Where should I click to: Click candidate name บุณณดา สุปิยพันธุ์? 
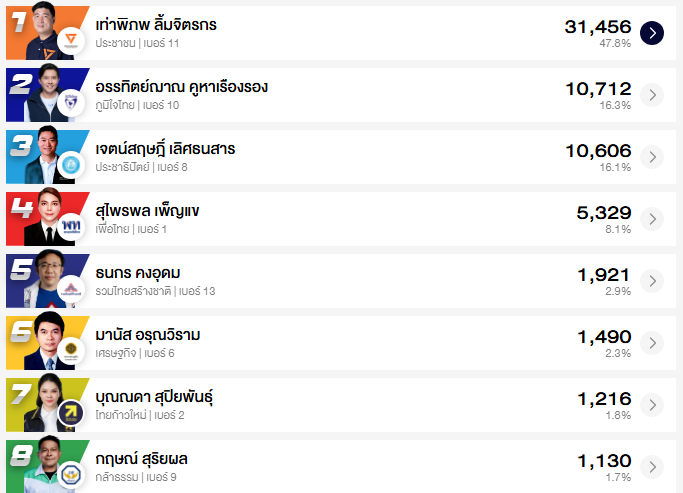click(x=155, y=397)
